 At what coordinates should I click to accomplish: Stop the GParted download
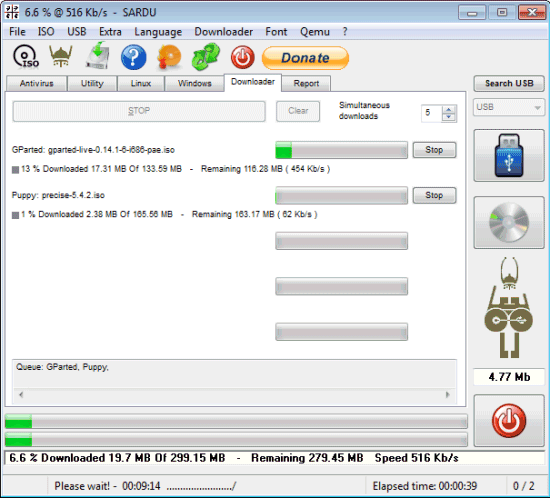point(434,150)
